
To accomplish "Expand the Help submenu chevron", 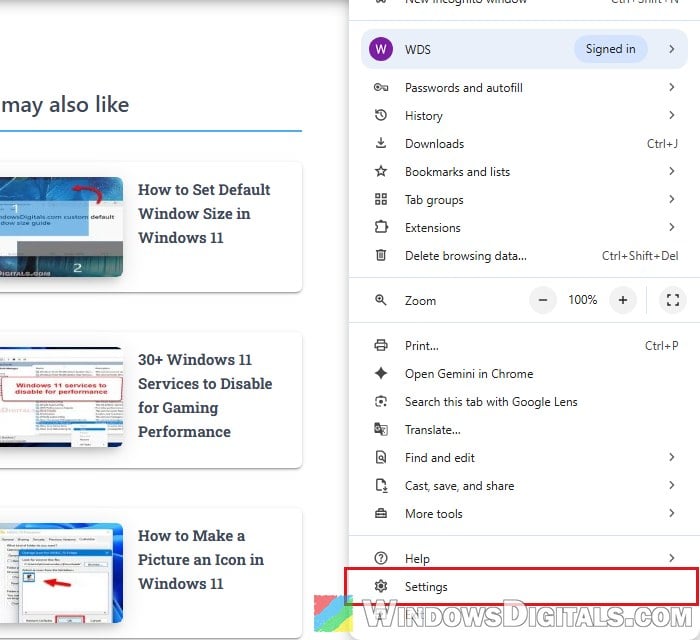I will 672,558.
